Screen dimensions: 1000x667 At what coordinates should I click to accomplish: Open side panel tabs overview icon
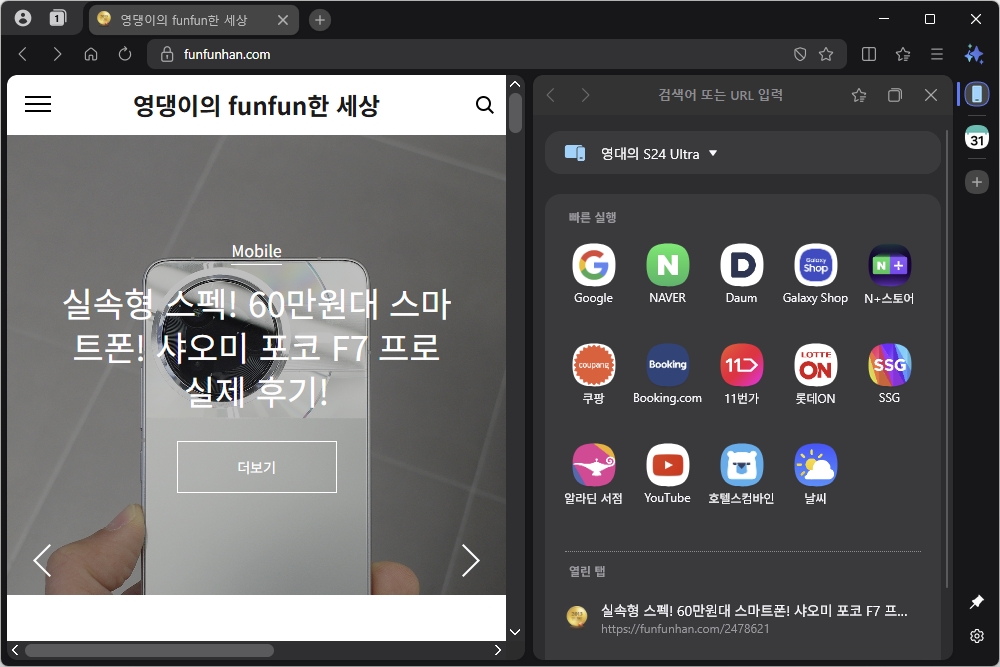[x=895, y=95]
